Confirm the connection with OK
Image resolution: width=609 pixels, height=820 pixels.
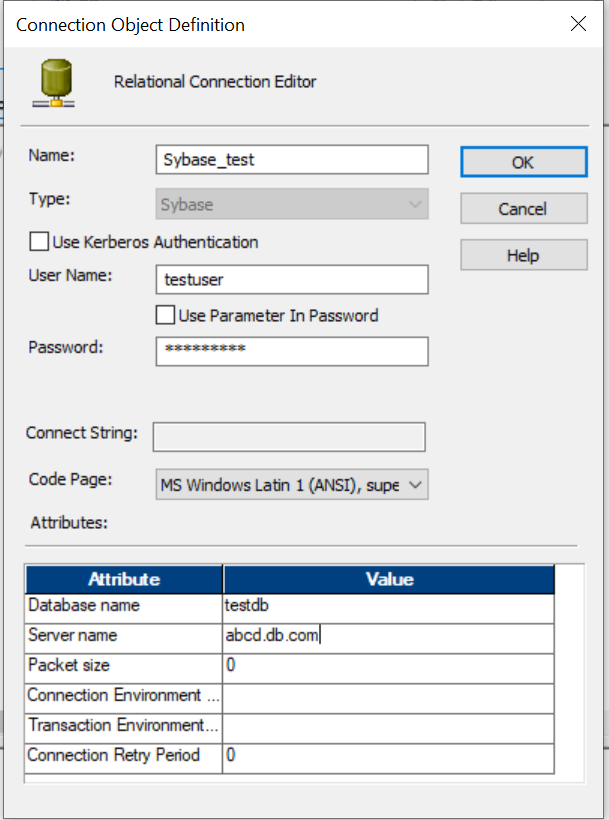(x=524, y=162)
